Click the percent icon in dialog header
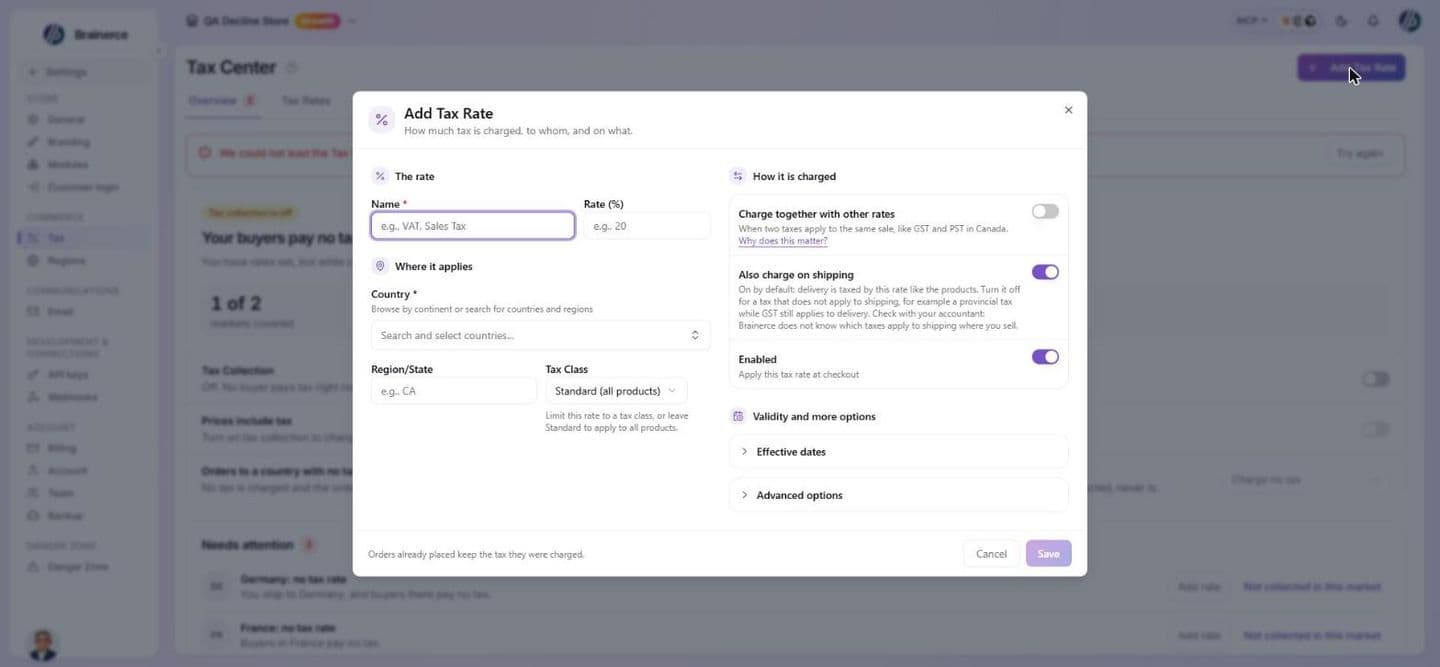 click(x=382, y=120)
